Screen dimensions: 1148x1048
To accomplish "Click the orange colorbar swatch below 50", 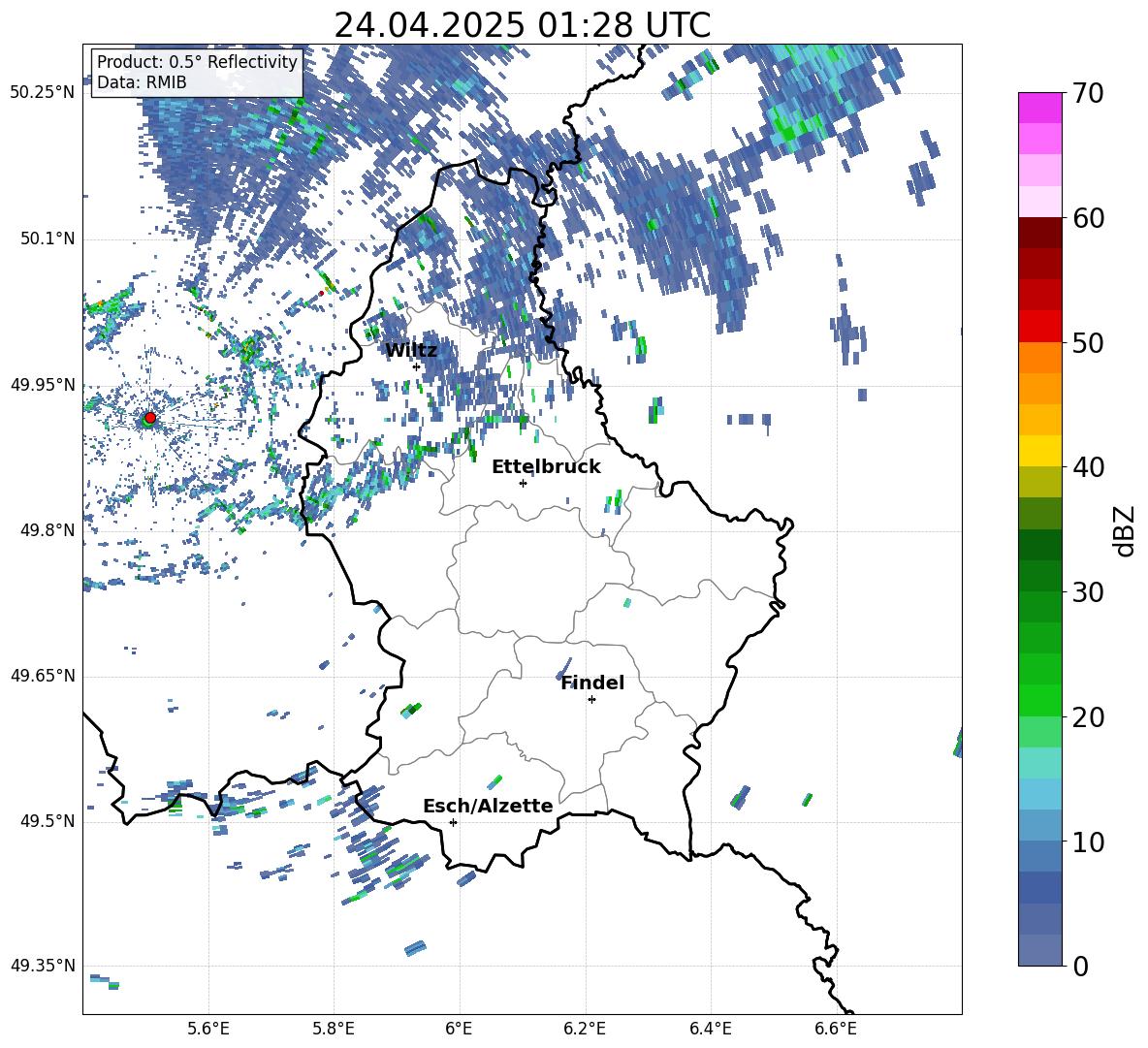I will [1040, 358].
